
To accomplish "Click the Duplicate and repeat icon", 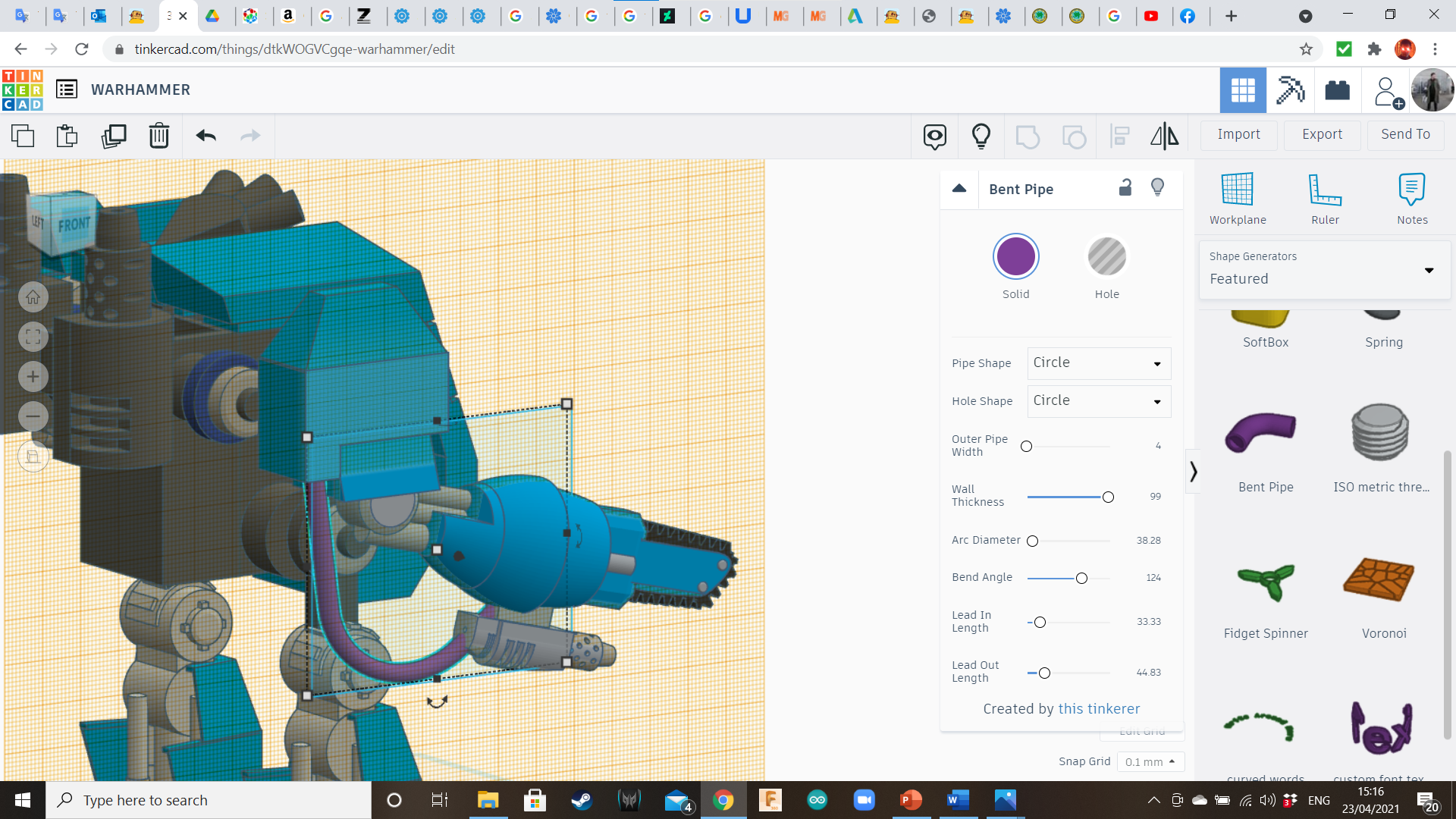I will [114, 136].
